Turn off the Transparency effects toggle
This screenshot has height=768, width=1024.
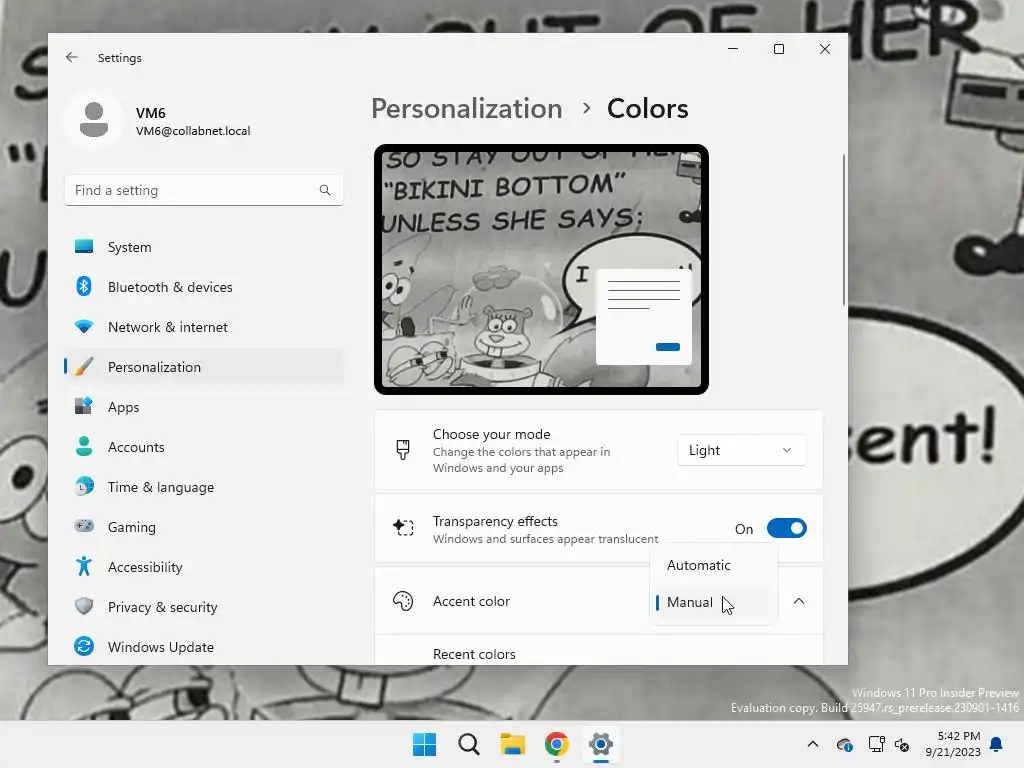pos(786,528)
